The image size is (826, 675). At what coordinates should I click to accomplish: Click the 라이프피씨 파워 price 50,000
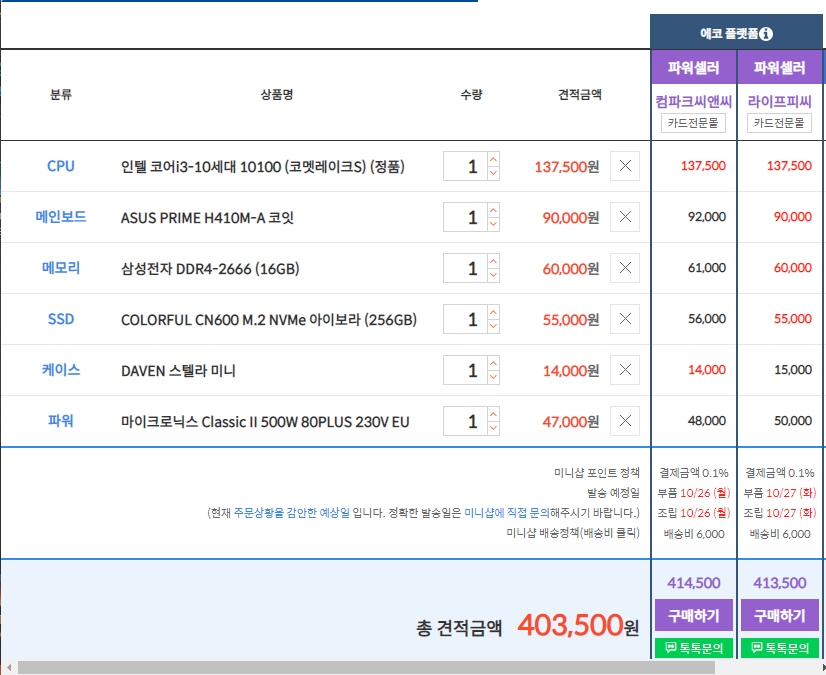[x=792, y=420]
